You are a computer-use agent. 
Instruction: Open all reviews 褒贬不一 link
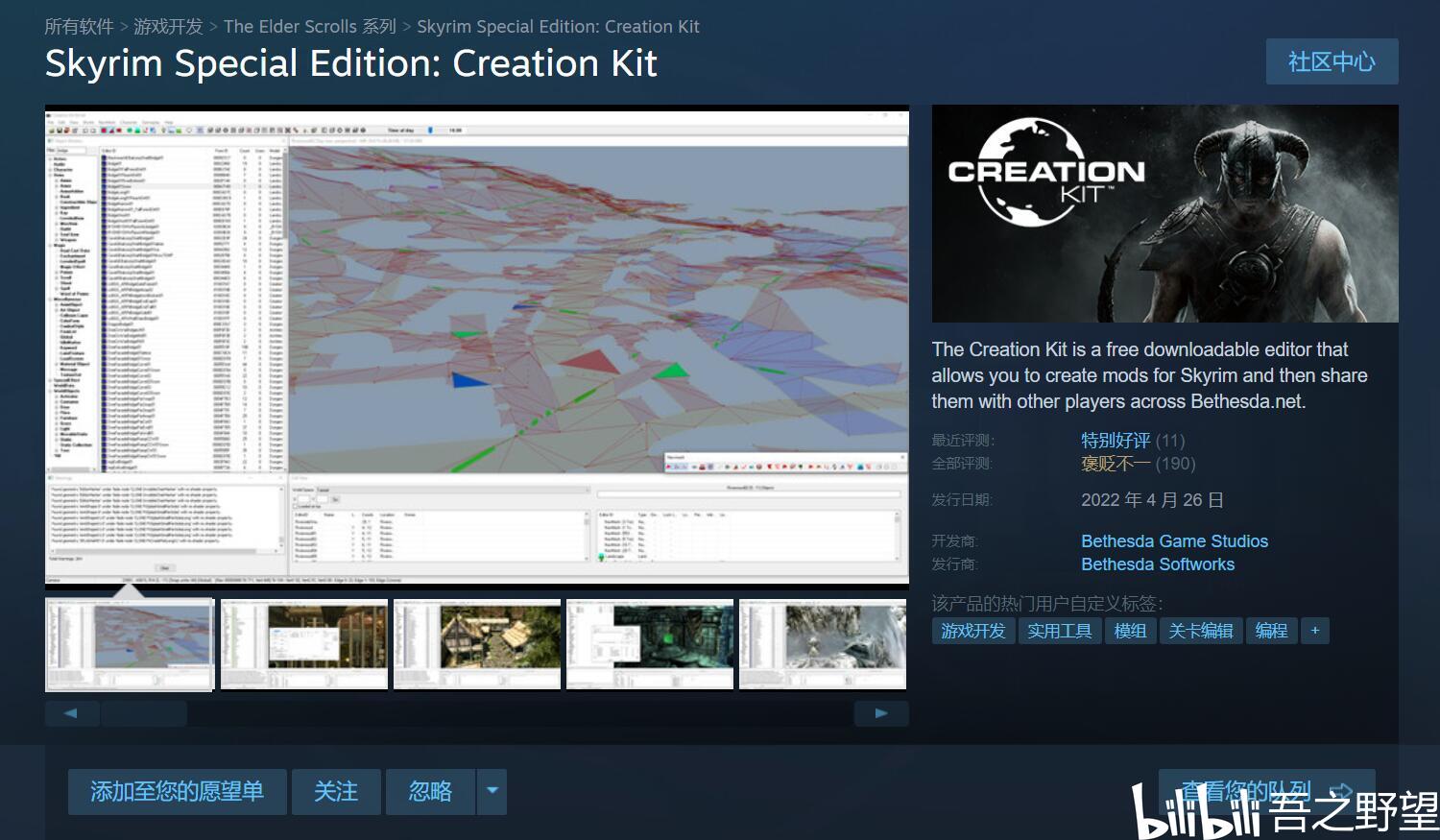[x=1116, y=464]
